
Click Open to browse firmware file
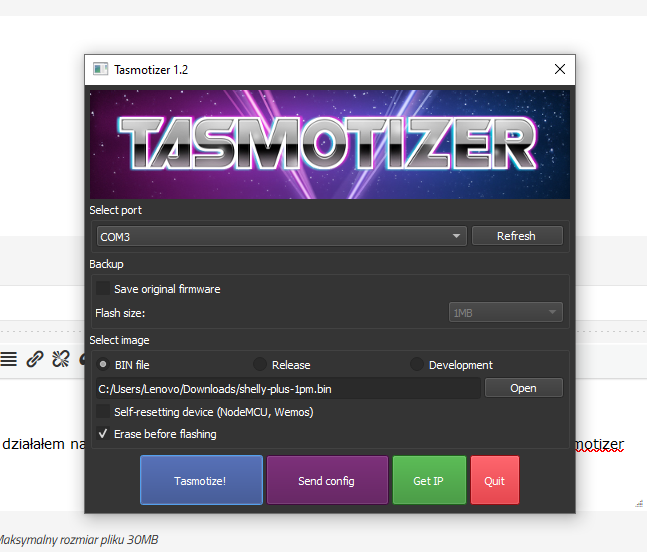coord(524,388)
